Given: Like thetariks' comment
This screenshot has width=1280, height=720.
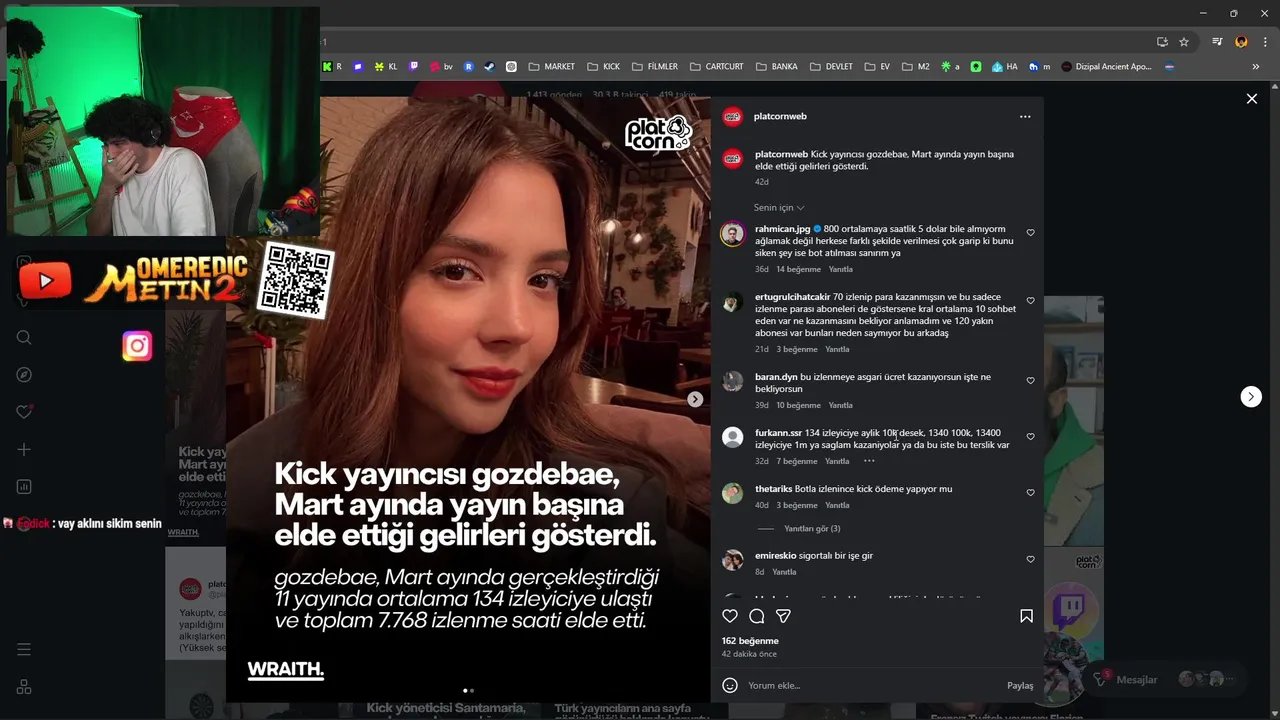Looking at the screenshot, I should pyautogui.click(x=1030, y=493).
